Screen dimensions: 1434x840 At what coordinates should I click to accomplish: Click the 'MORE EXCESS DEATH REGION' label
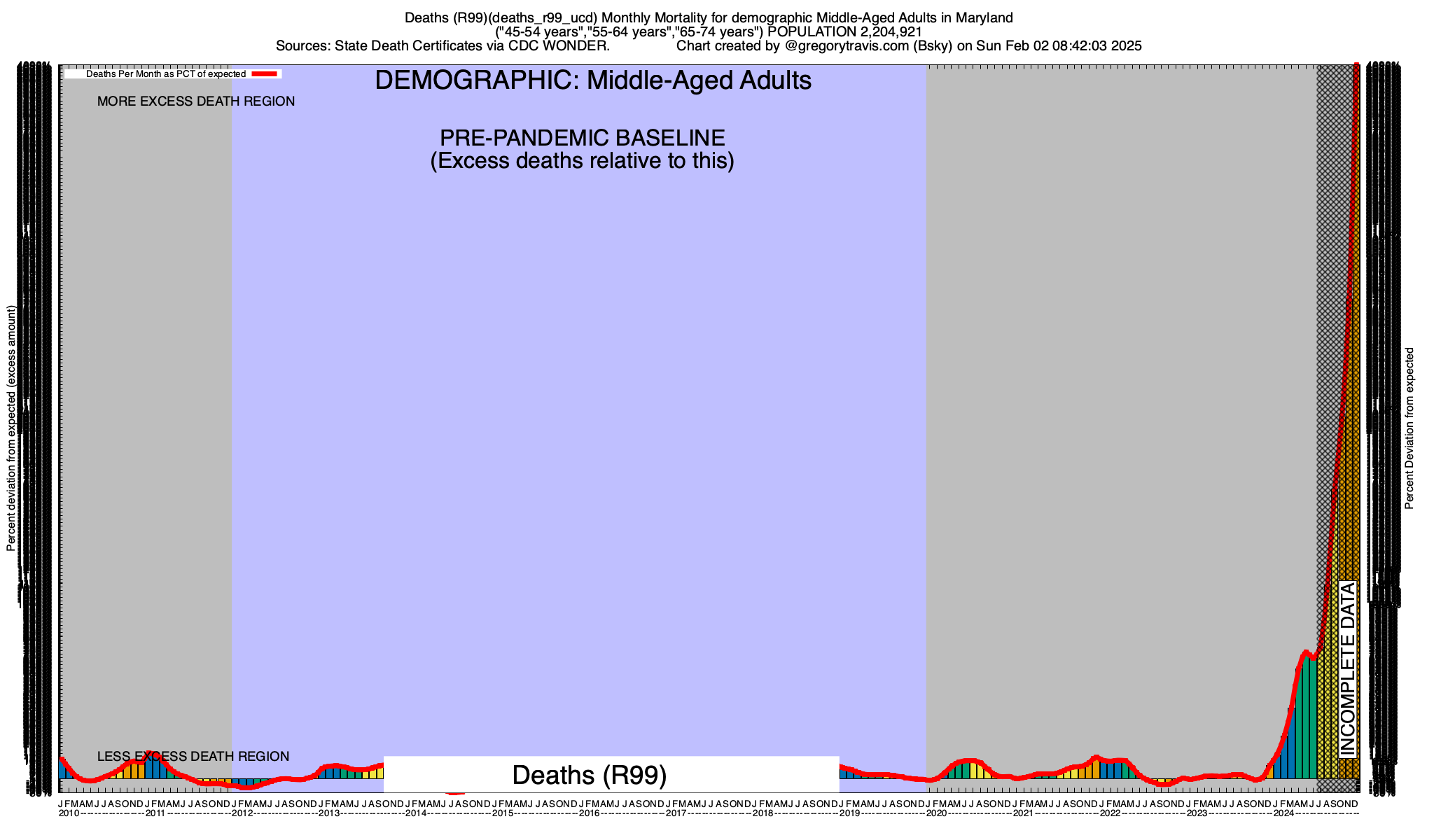coord(196,101)
